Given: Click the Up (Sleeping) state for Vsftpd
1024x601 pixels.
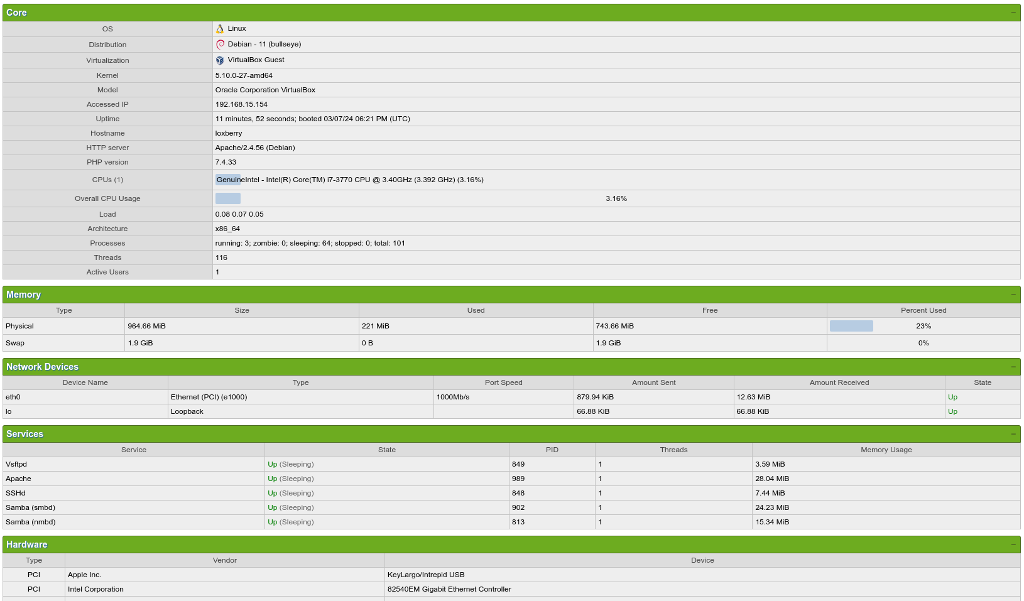Looking at the screenshot, I should point(291,464).
